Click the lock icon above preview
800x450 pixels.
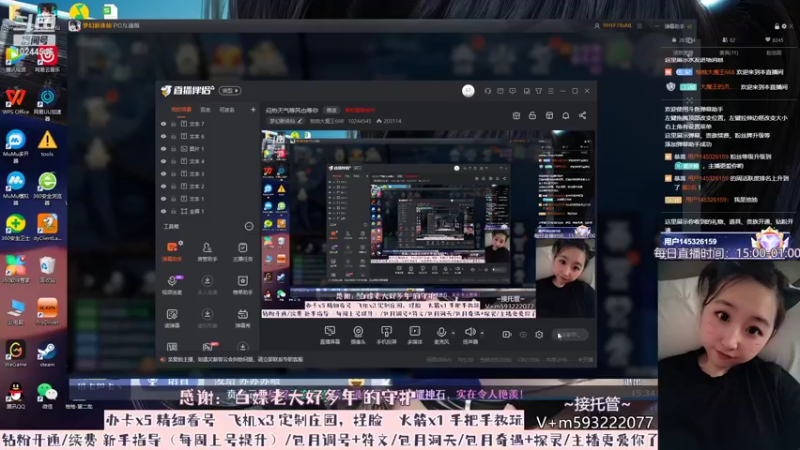[532, 115]
